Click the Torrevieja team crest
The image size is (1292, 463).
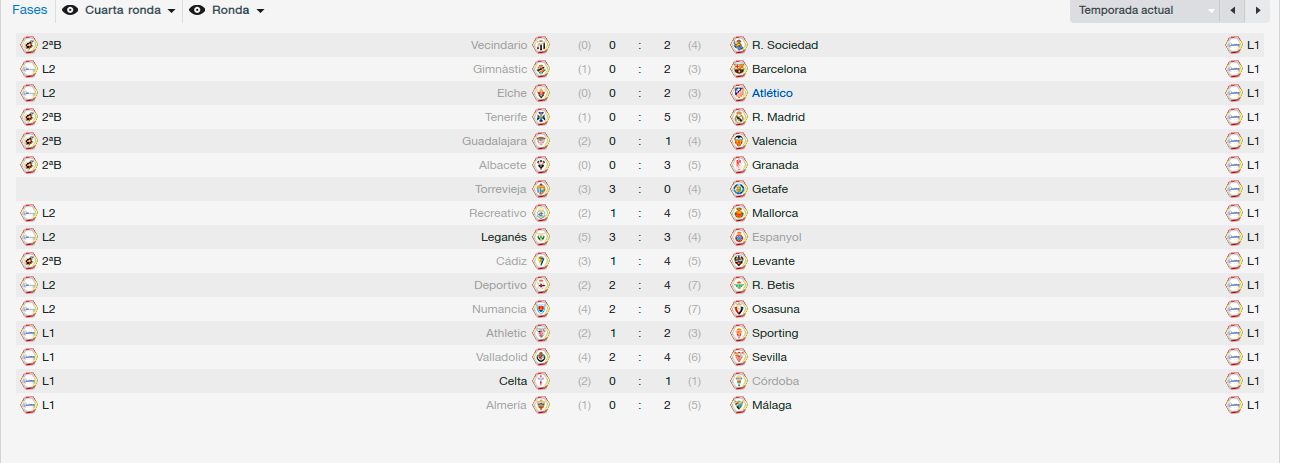pos(541,189)
